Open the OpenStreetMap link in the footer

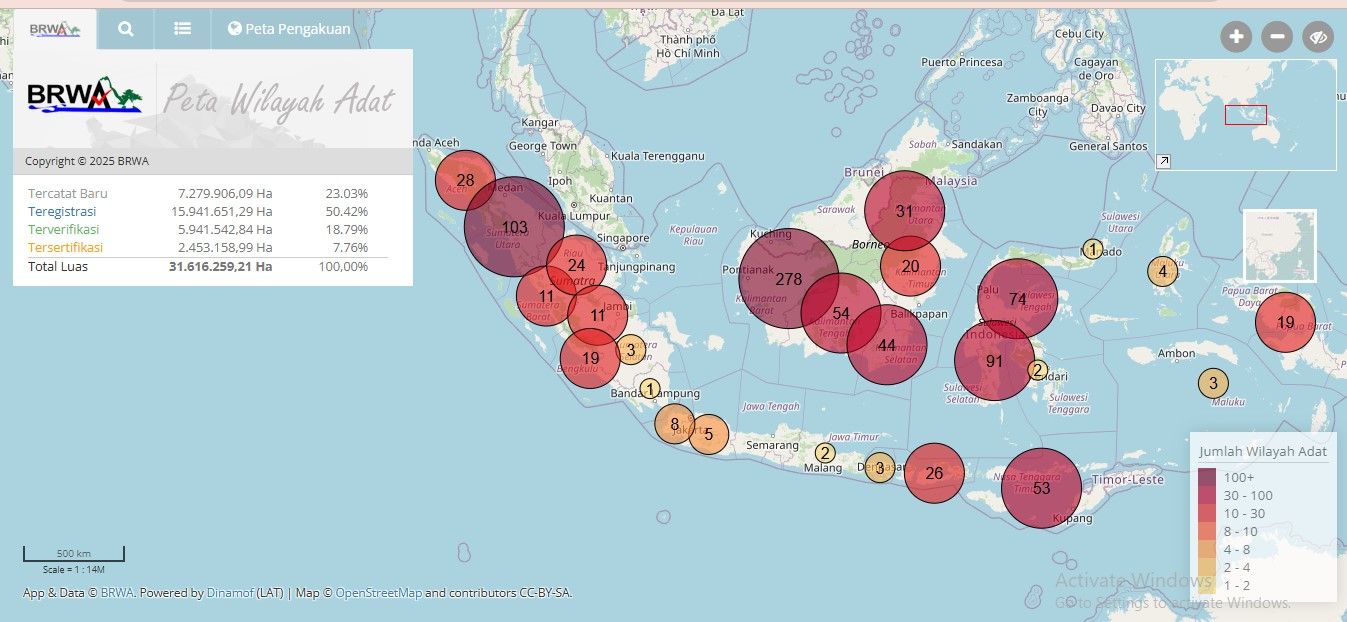pos(378,592)
